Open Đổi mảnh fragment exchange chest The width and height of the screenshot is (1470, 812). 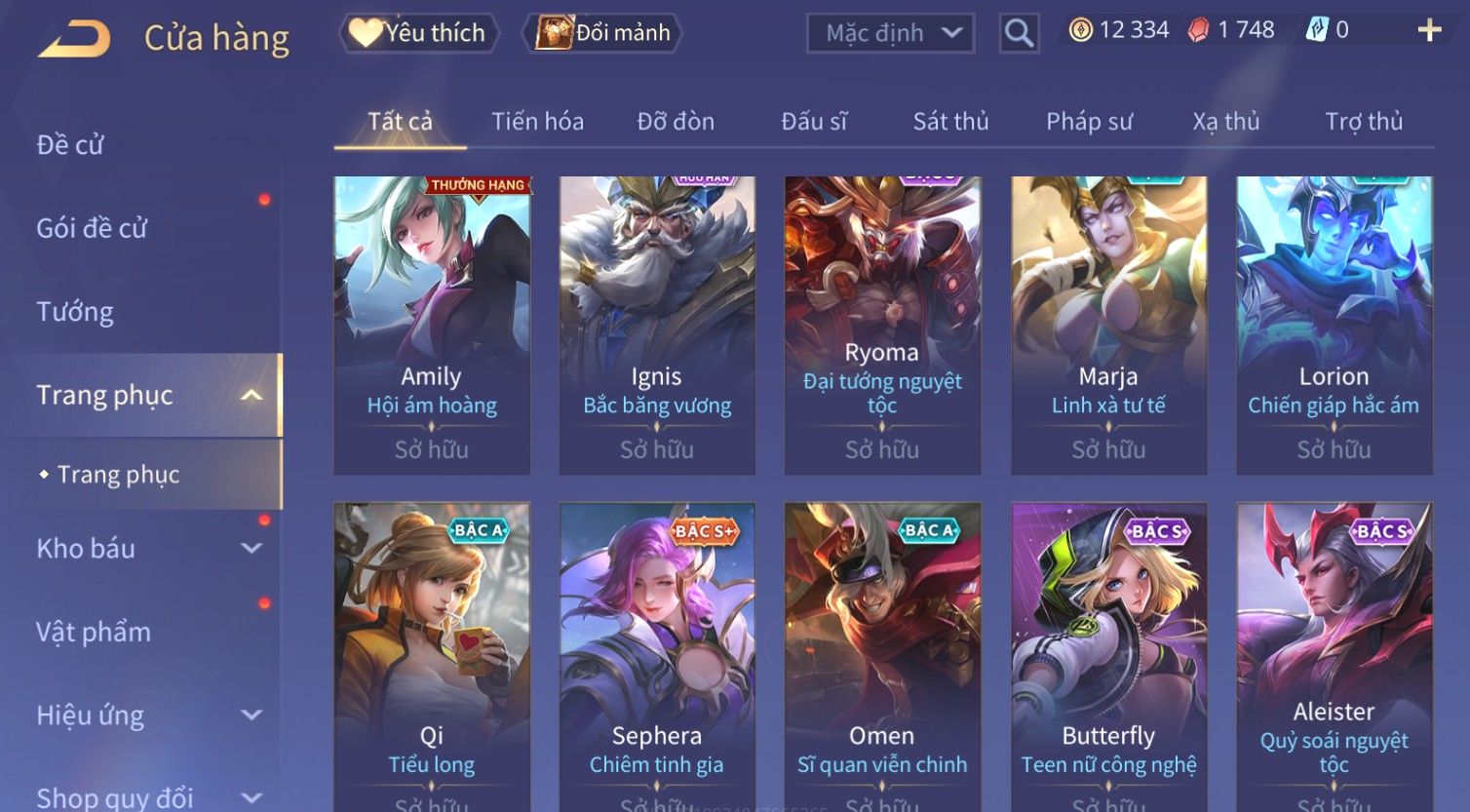coord(602,33)
